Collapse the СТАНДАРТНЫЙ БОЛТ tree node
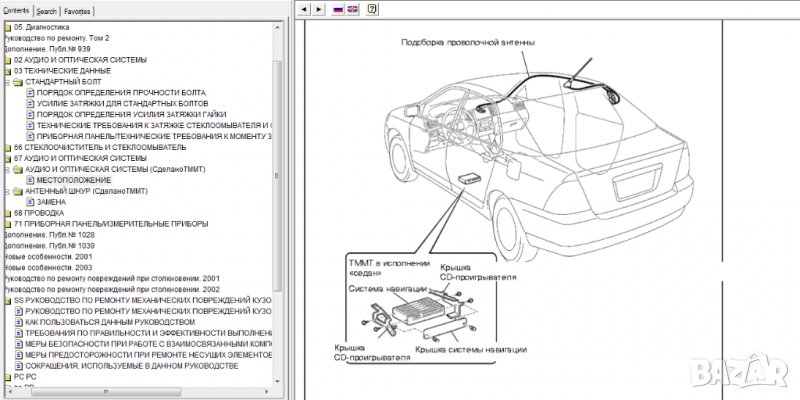Image resolution: width=800 pixels, height=400 pixels. 7,82
